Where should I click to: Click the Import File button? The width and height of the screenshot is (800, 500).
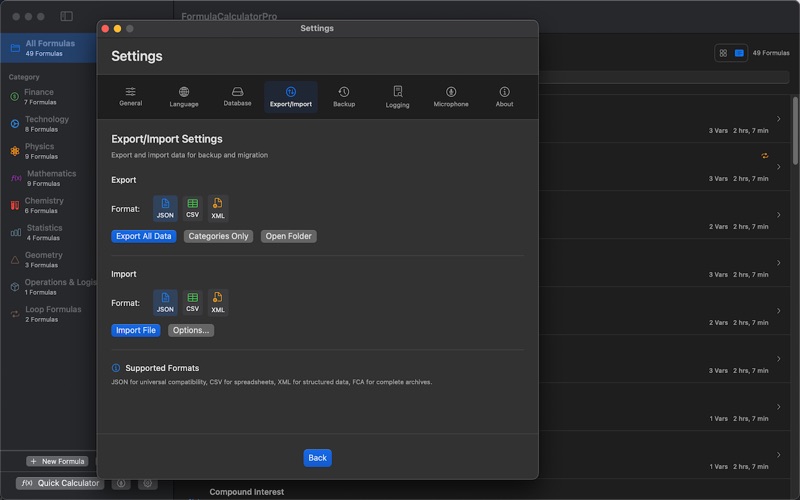coord(136,330)
